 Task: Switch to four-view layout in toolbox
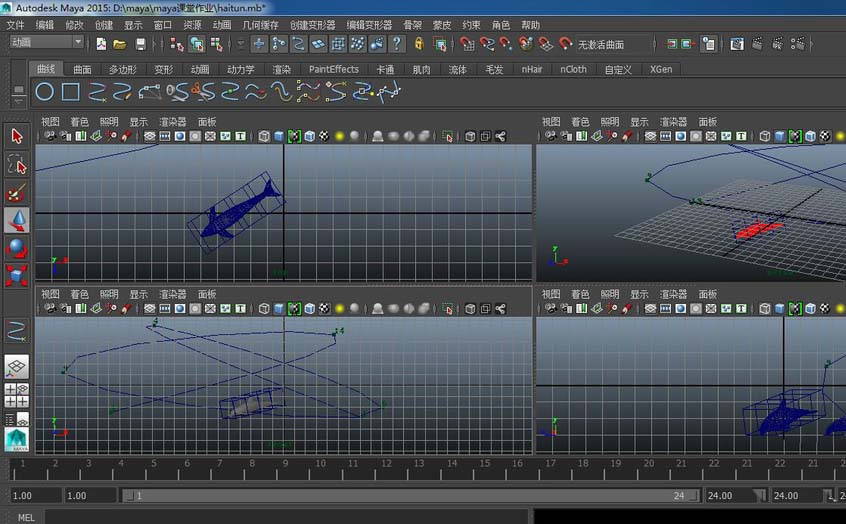click(x=17, y=395)
